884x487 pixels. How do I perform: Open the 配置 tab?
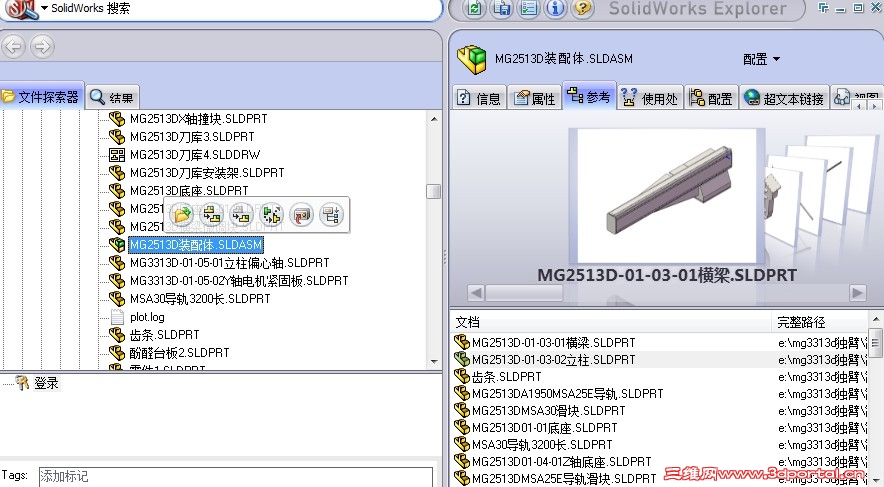[x=711, y=98]
